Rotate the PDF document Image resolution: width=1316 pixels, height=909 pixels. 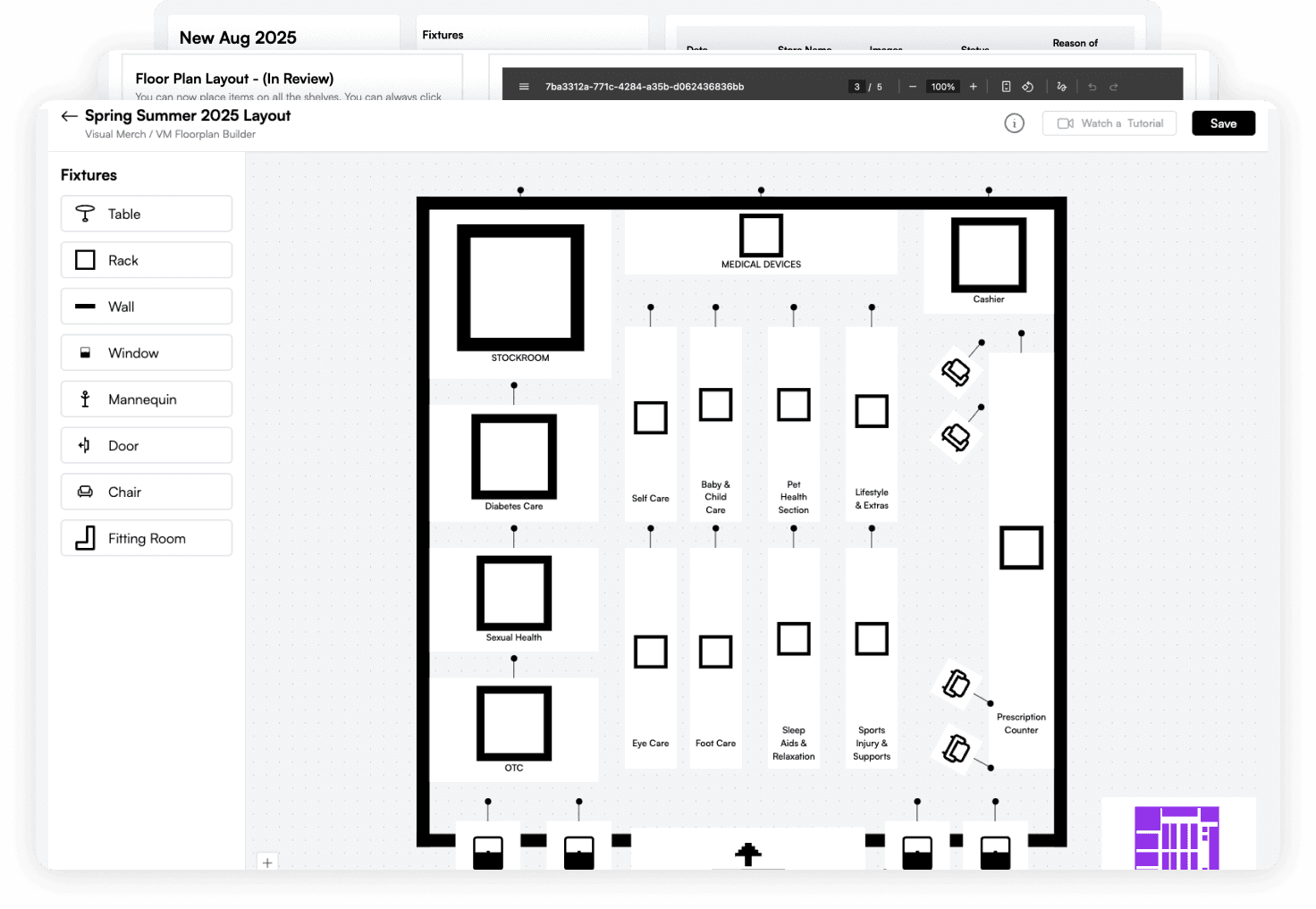(1028, 87)
